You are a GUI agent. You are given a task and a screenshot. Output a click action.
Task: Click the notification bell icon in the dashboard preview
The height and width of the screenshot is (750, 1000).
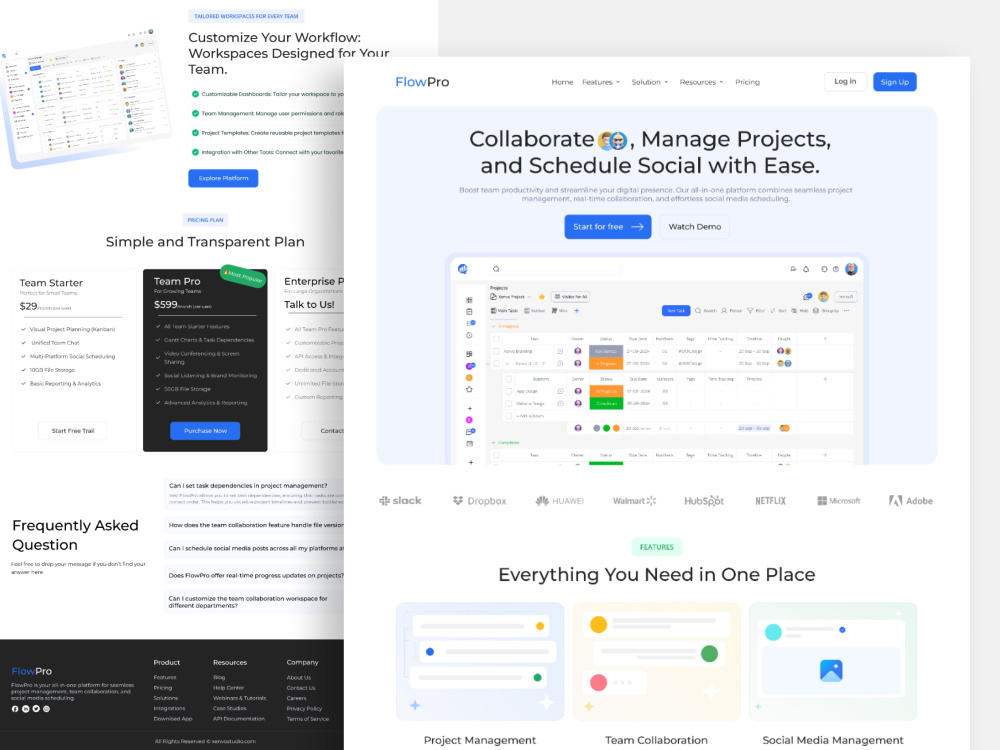click(x=806, y=269)
